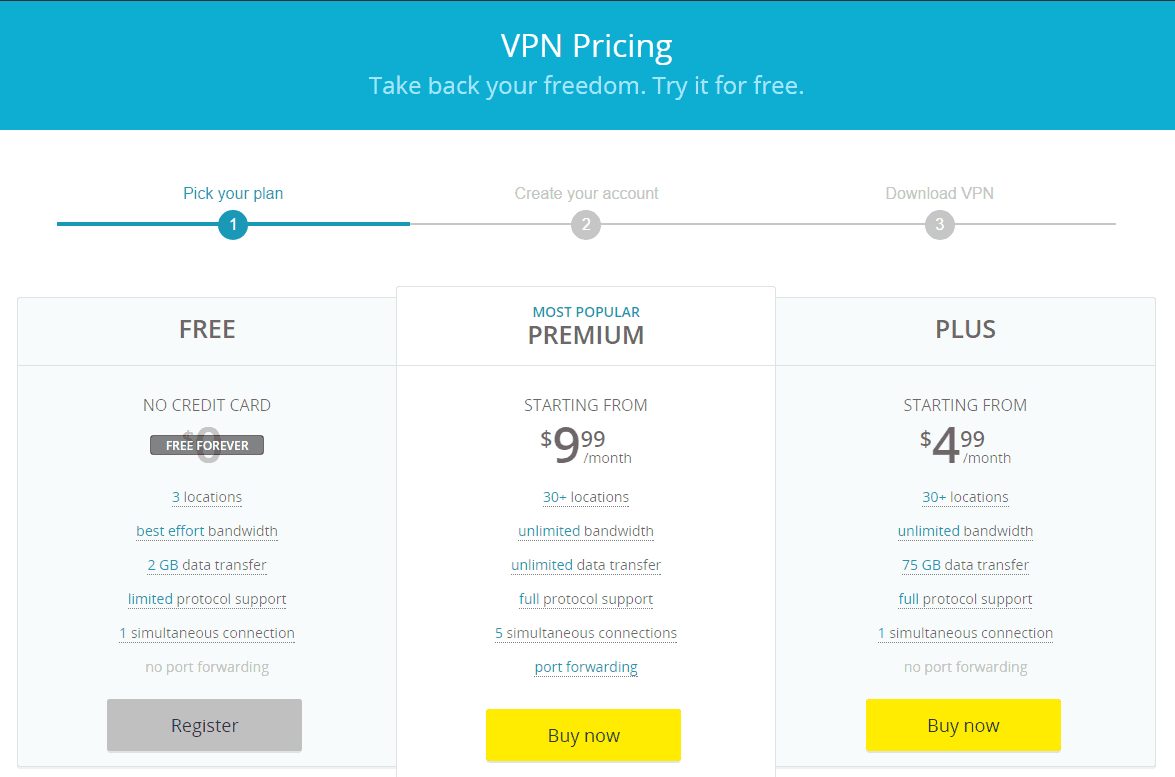
Task: Click the FREE FOREVER badge
Action: pyautogui.click(x=207, y=445)
